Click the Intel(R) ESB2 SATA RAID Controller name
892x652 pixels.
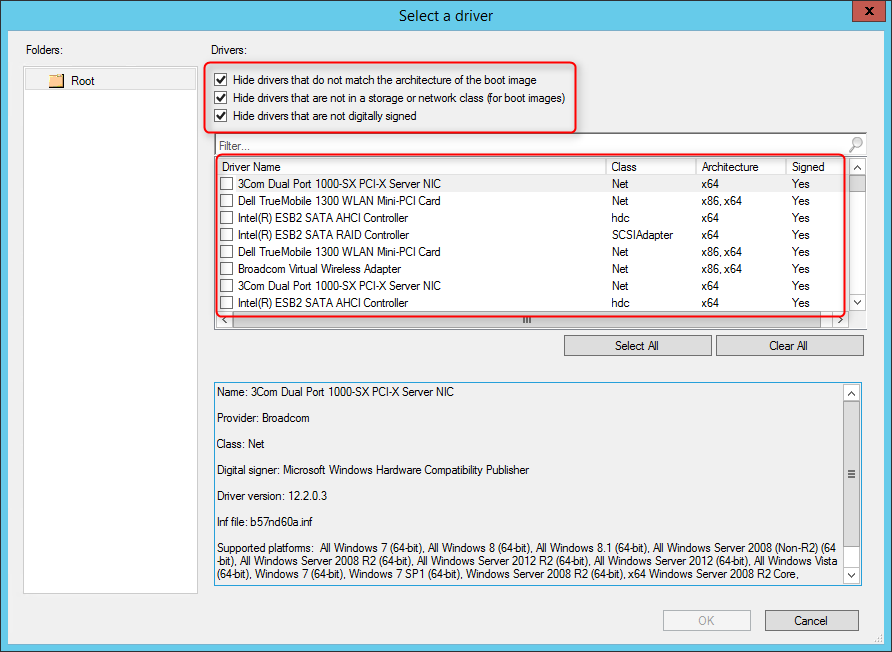(x=323, y=235)
